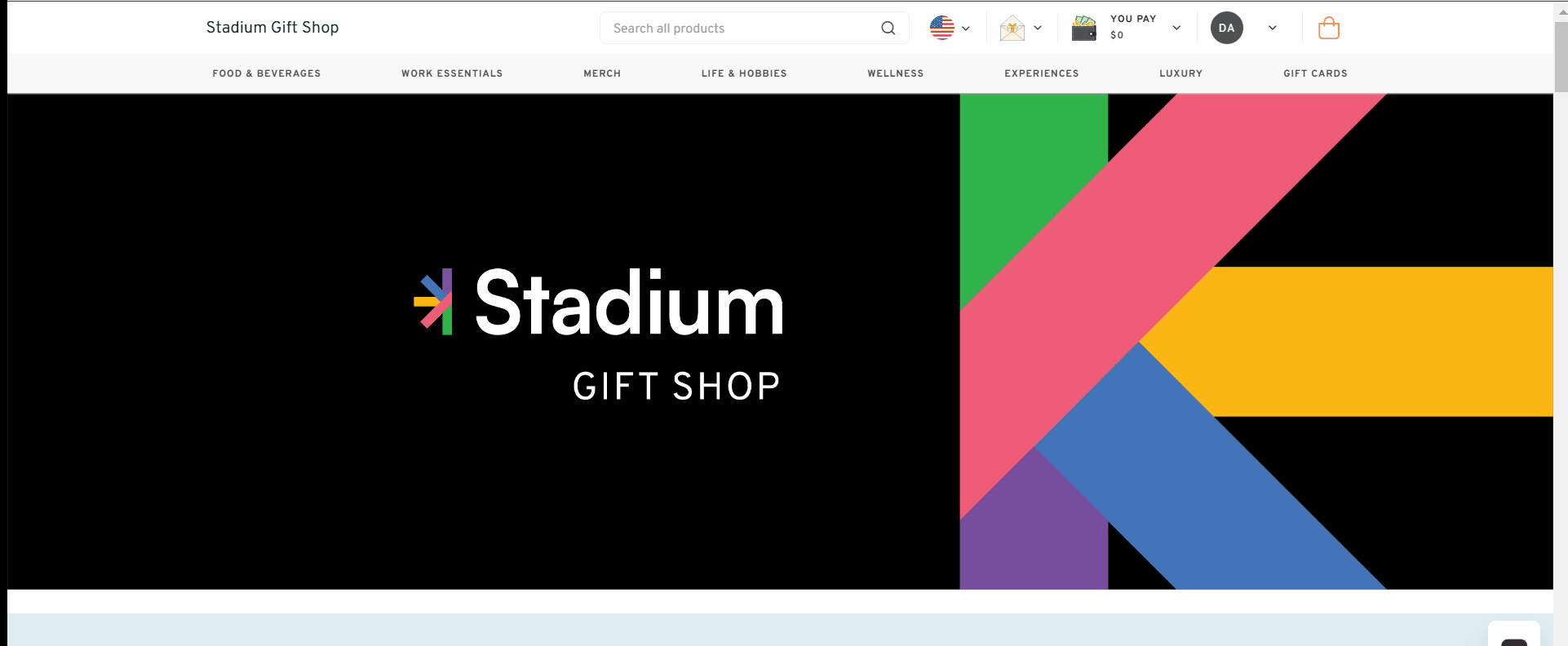
Task: Open the Luxury menu
Action: (1181, 73)
